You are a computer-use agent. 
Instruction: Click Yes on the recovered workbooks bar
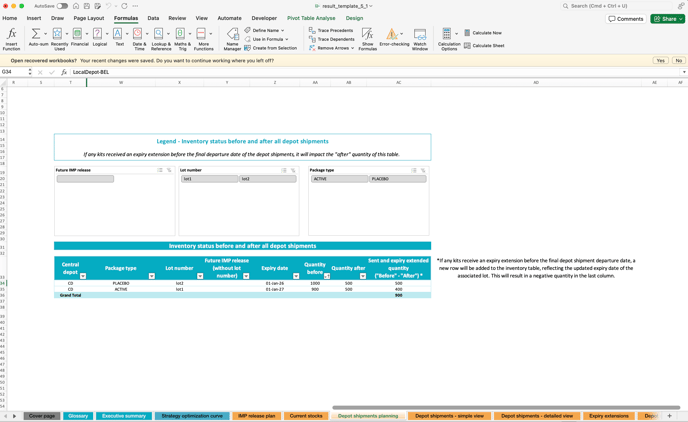pos(660,60)
